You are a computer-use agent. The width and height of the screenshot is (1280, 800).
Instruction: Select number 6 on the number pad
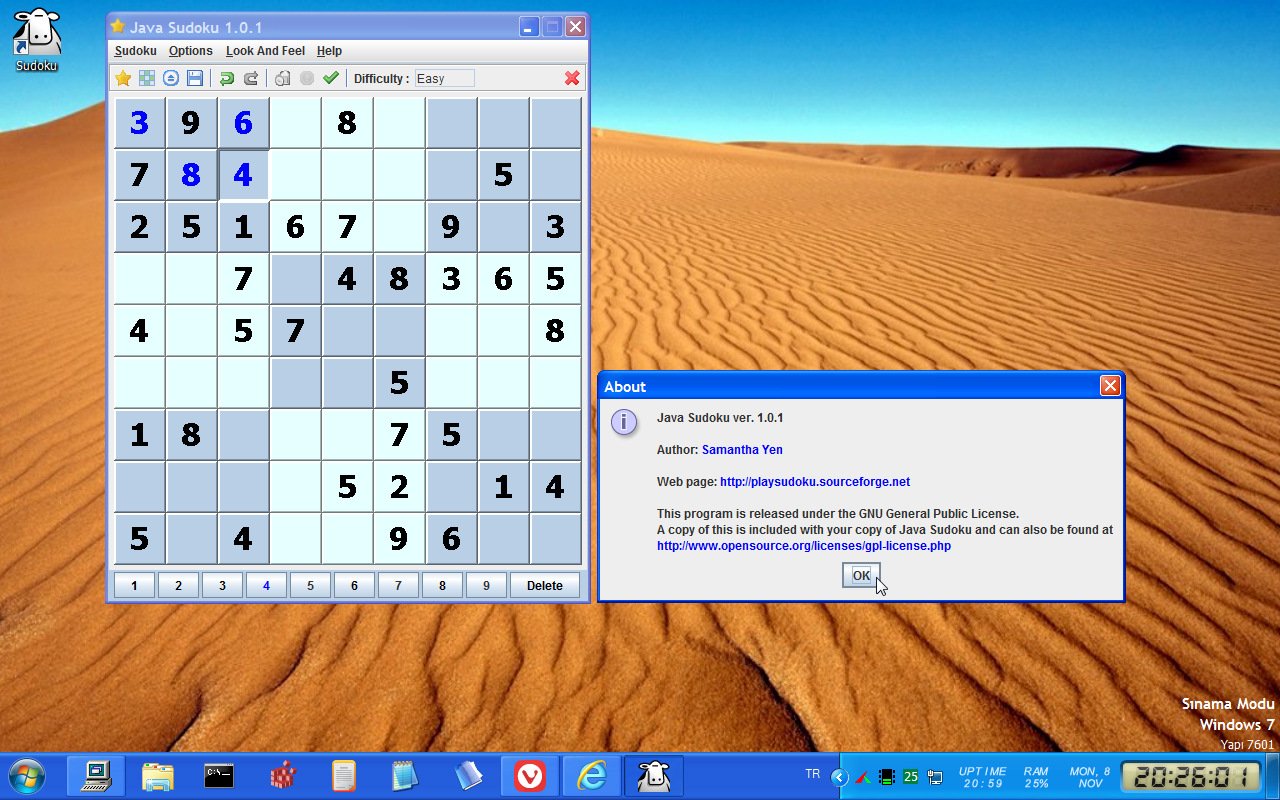click(x=354, y=585)
